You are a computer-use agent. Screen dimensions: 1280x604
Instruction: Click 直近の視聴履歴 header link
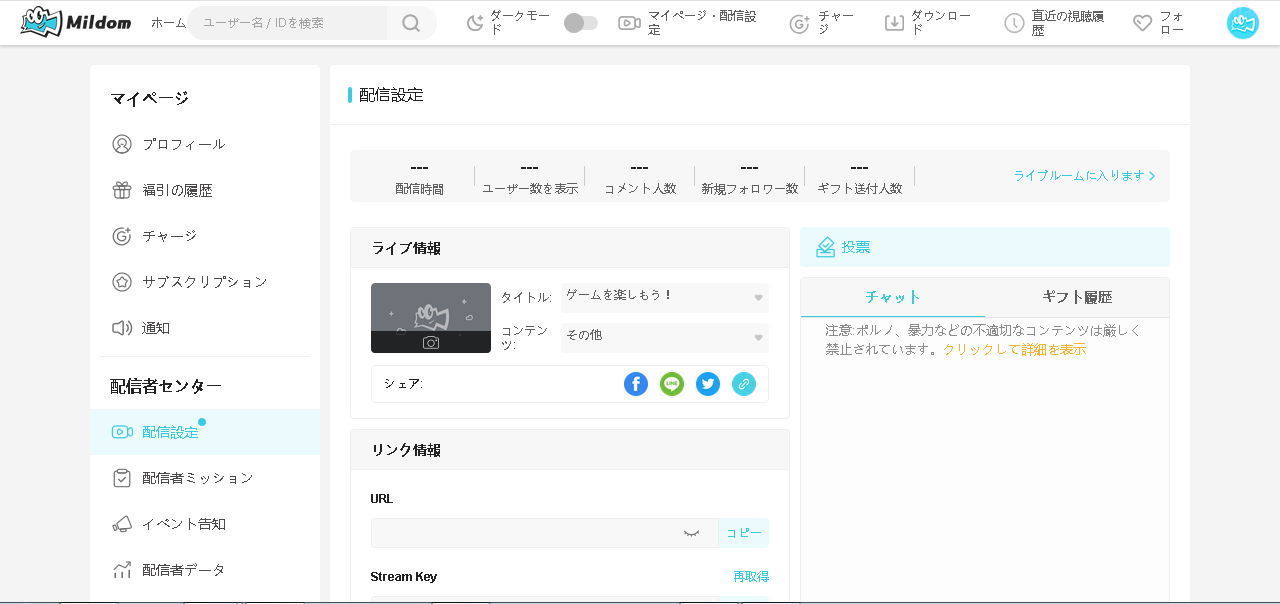pos(1068,23)
